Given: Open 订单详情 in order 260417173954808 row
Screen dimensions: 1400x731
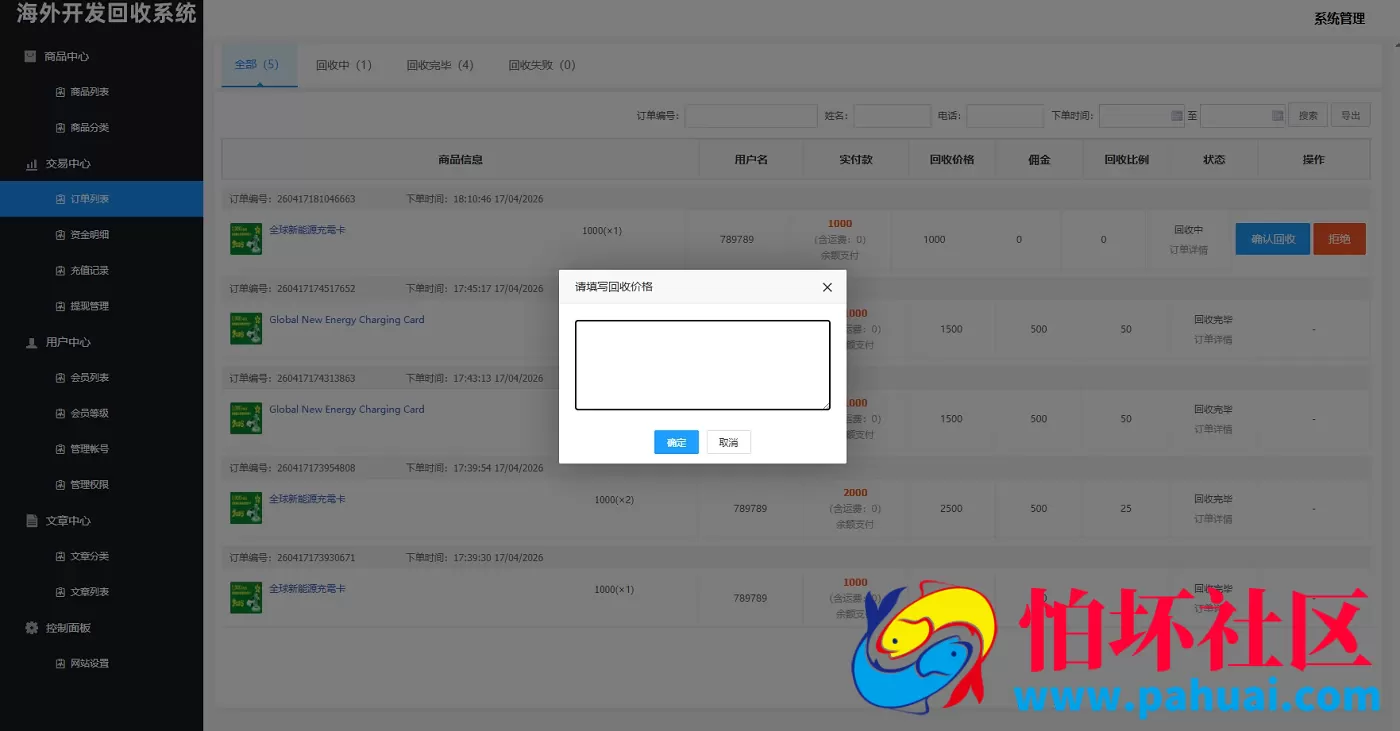Looking at the screenshot, I should (x=1213, y=519).
